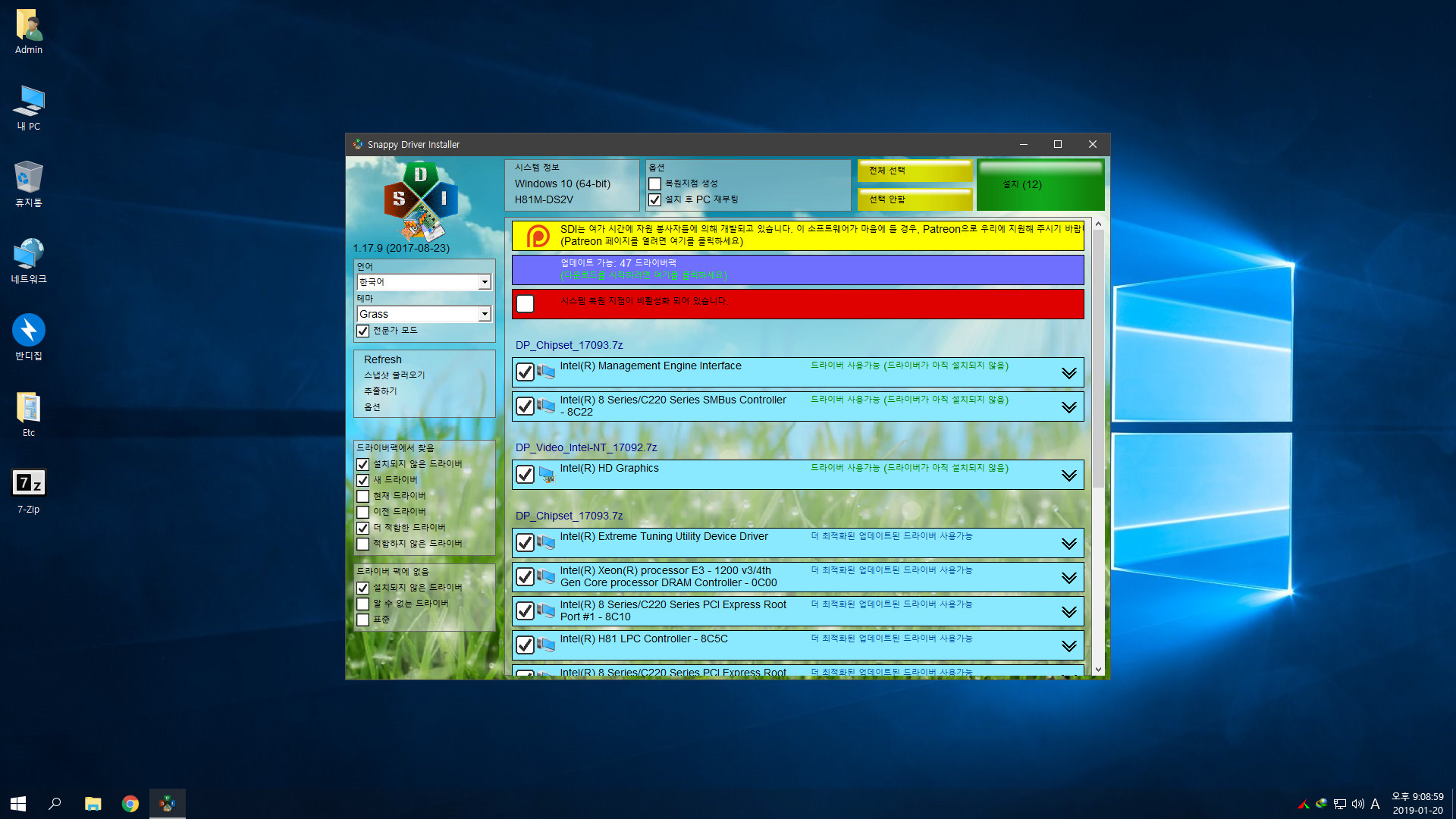Screen dimensions: 1456x819
Task: Open the Windows Start menu
Action: [18, 803]
